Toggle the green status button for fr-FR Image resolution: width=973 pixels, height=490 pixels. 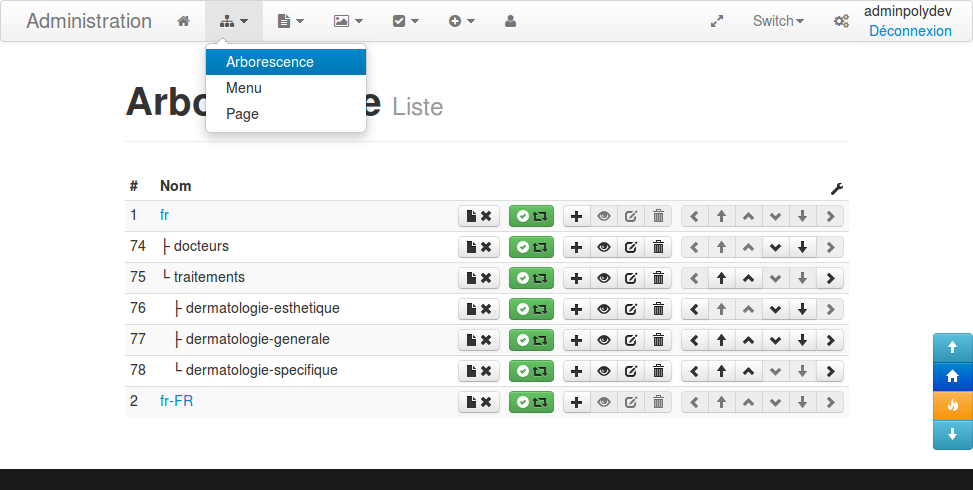531,402
